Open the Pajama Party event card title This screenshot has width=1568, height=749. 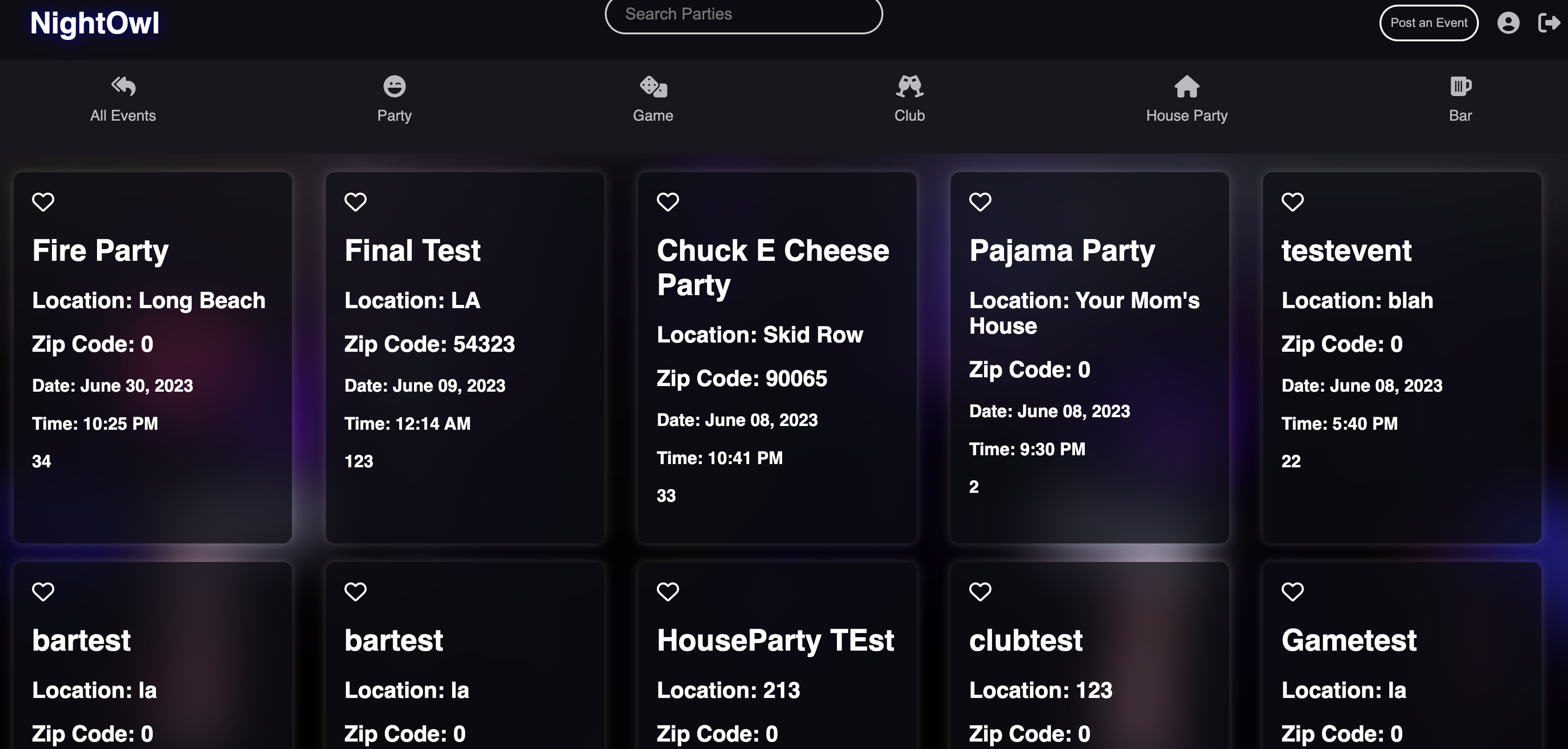point(1062,251)
